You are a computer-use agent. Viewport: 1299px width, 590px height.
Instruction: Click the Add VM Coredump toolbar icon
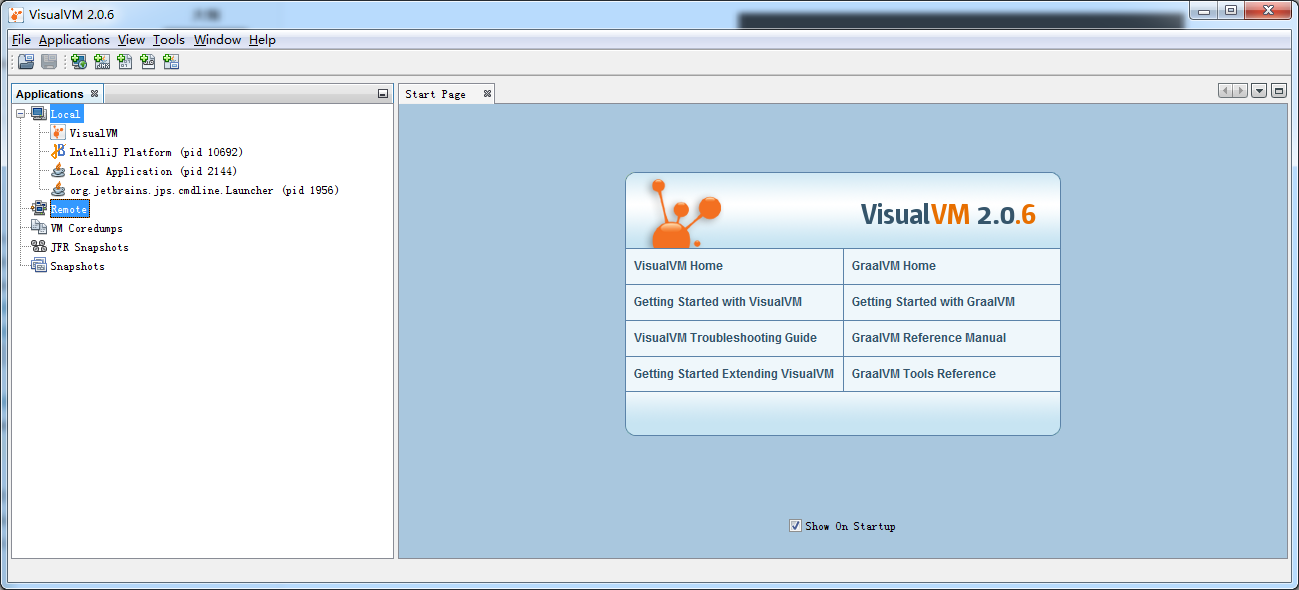click(125, 62)
